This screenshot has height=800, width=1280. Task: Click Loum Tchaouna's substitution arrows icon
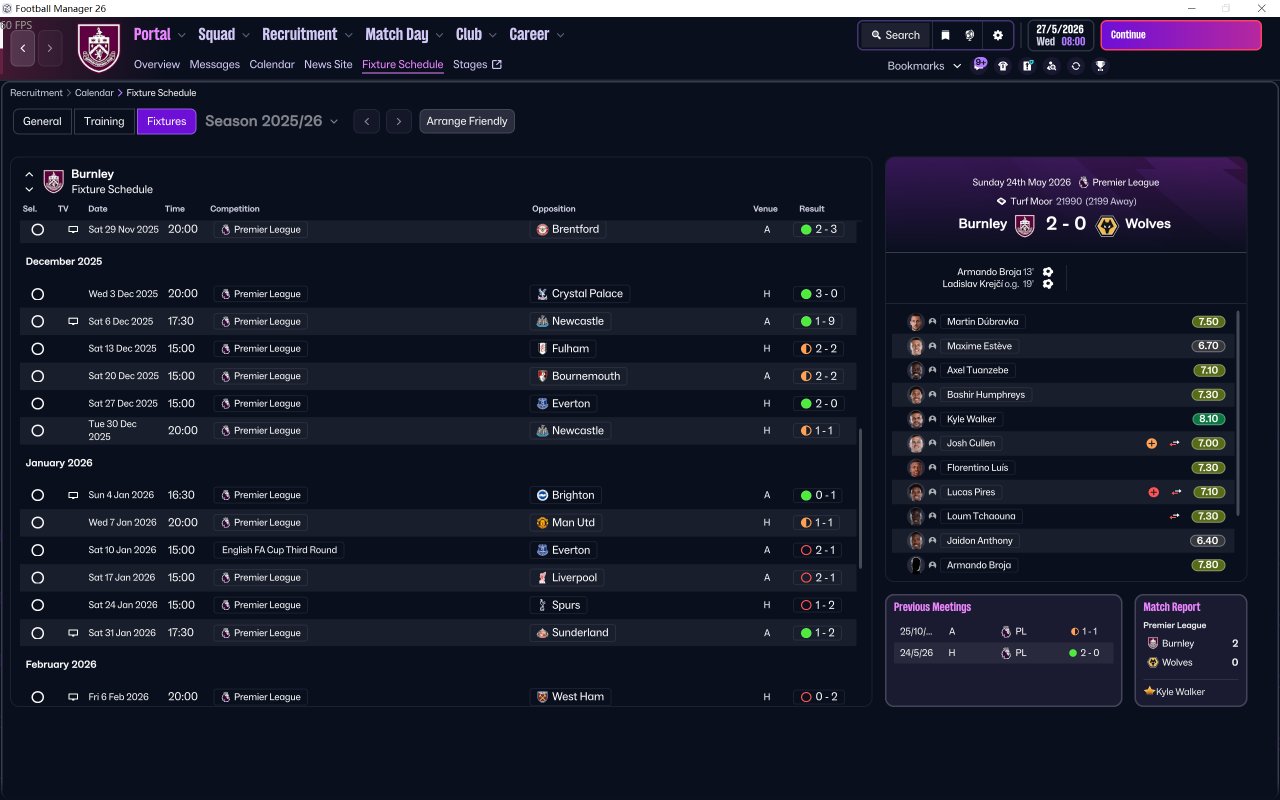coord(1176,516)
